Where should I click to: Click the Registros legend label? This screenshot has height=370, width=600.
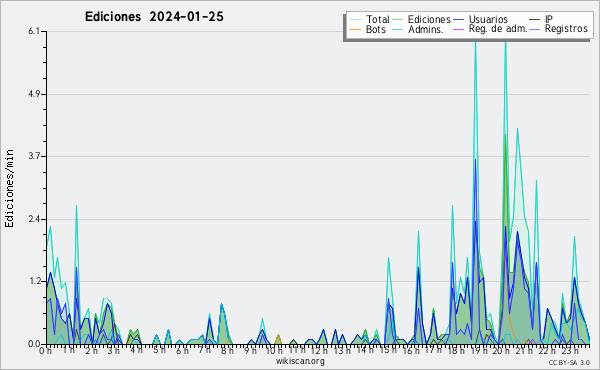click(x=566, y=29)
